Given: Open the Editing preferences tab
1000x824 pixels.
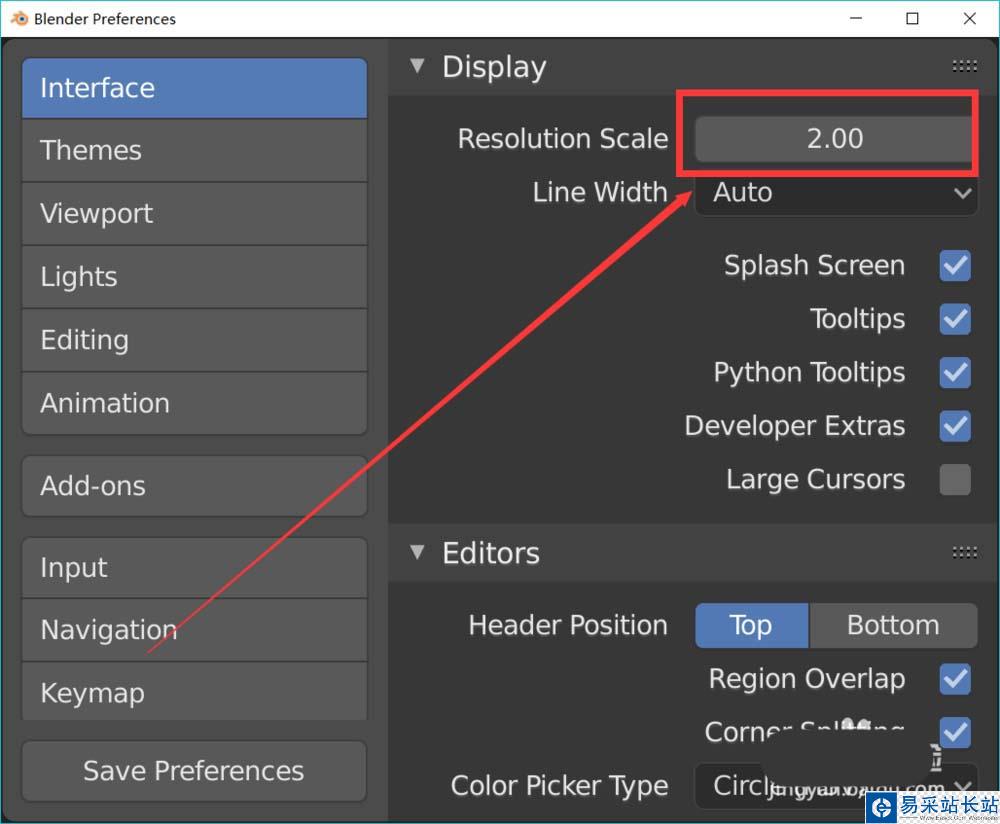Looking at the screenshot, I should [195, 340].
